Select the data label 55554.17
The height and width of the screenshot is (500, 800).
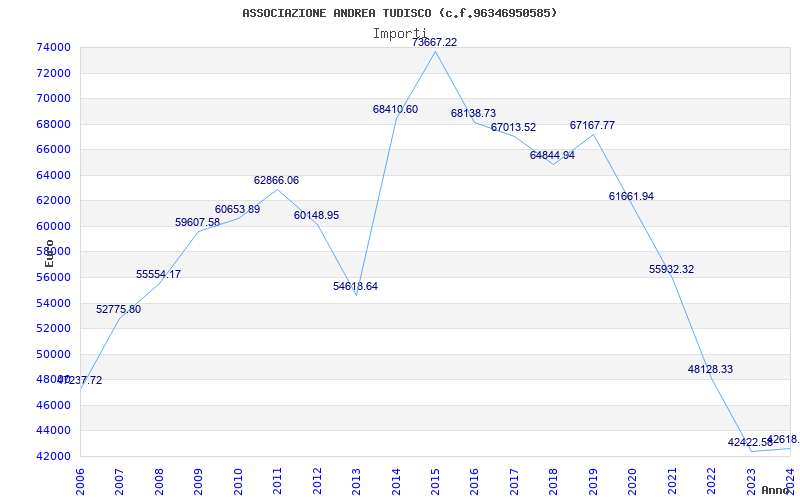(158, 274)
